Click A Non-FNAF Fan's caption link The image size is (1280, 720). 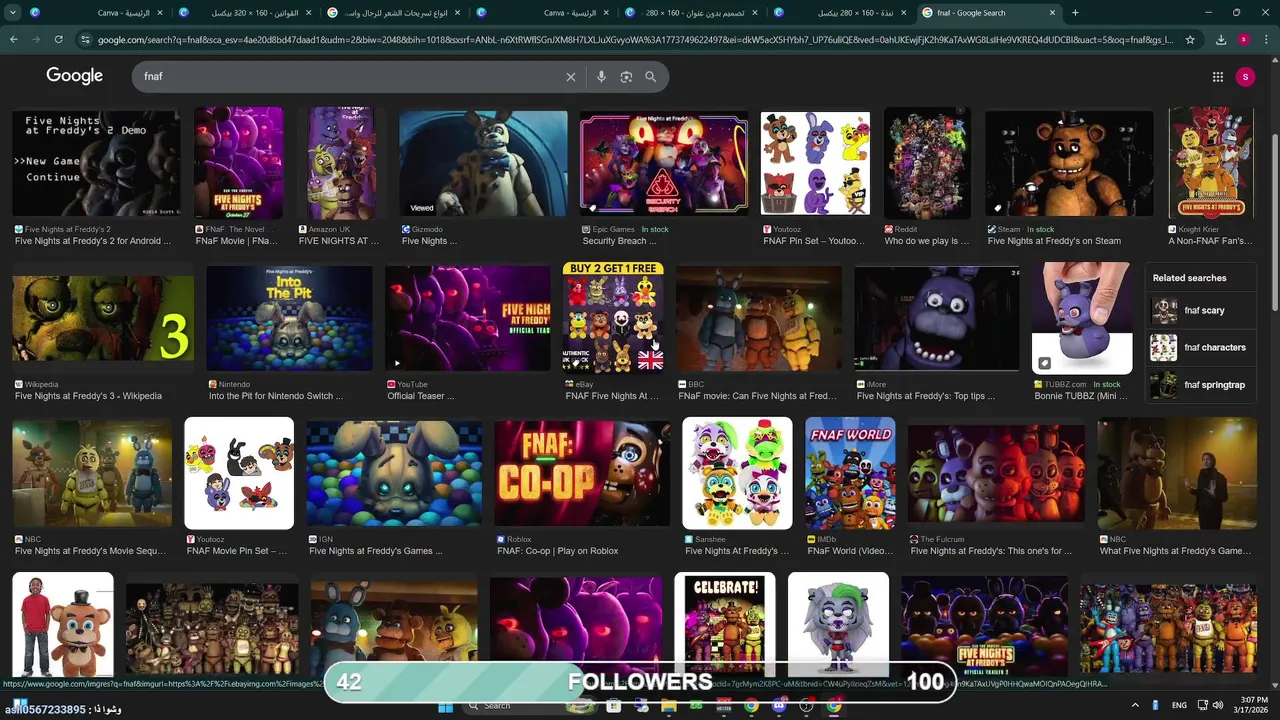click(1209, 241)
